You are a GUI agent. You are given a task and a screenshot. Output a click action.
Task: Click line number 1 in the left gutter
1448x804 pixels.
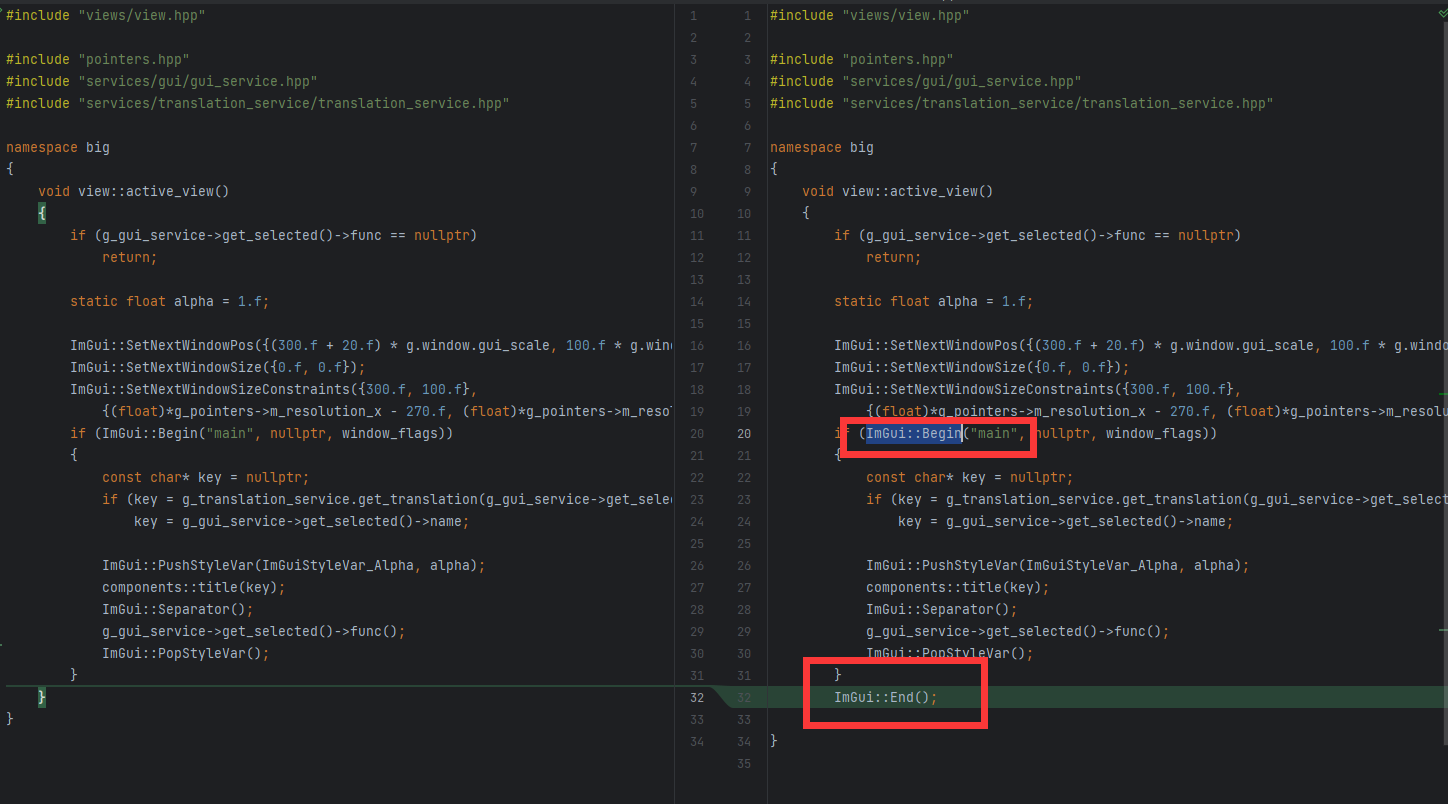click(693, 14)
